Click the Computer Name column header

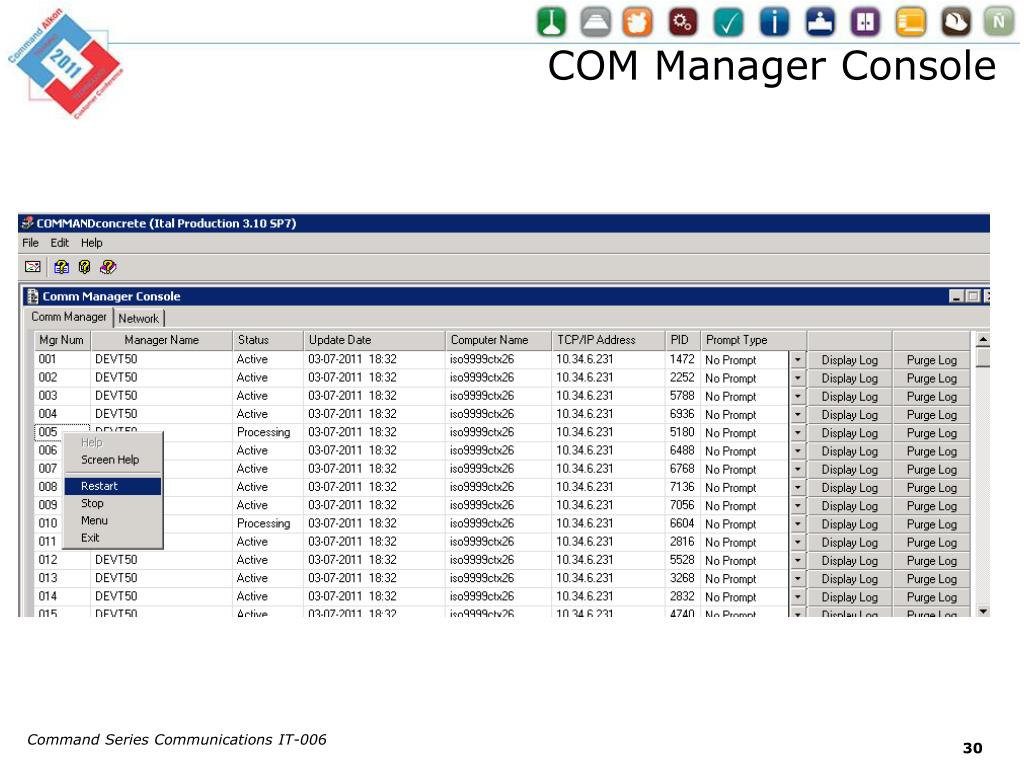498,340
